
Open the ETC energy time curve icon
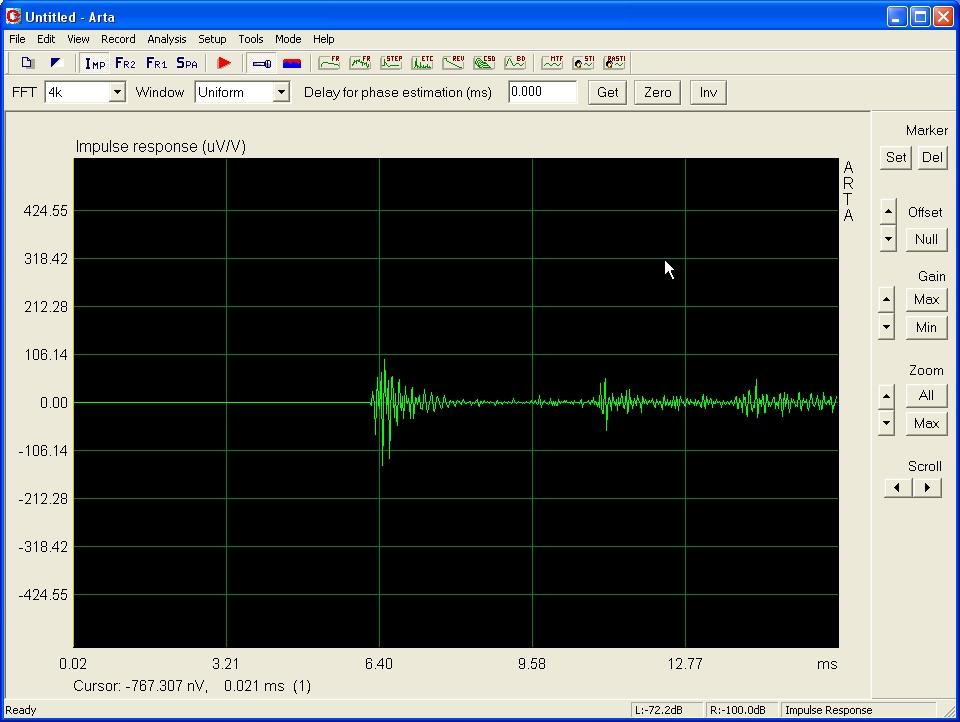click(x=422, y=62)
